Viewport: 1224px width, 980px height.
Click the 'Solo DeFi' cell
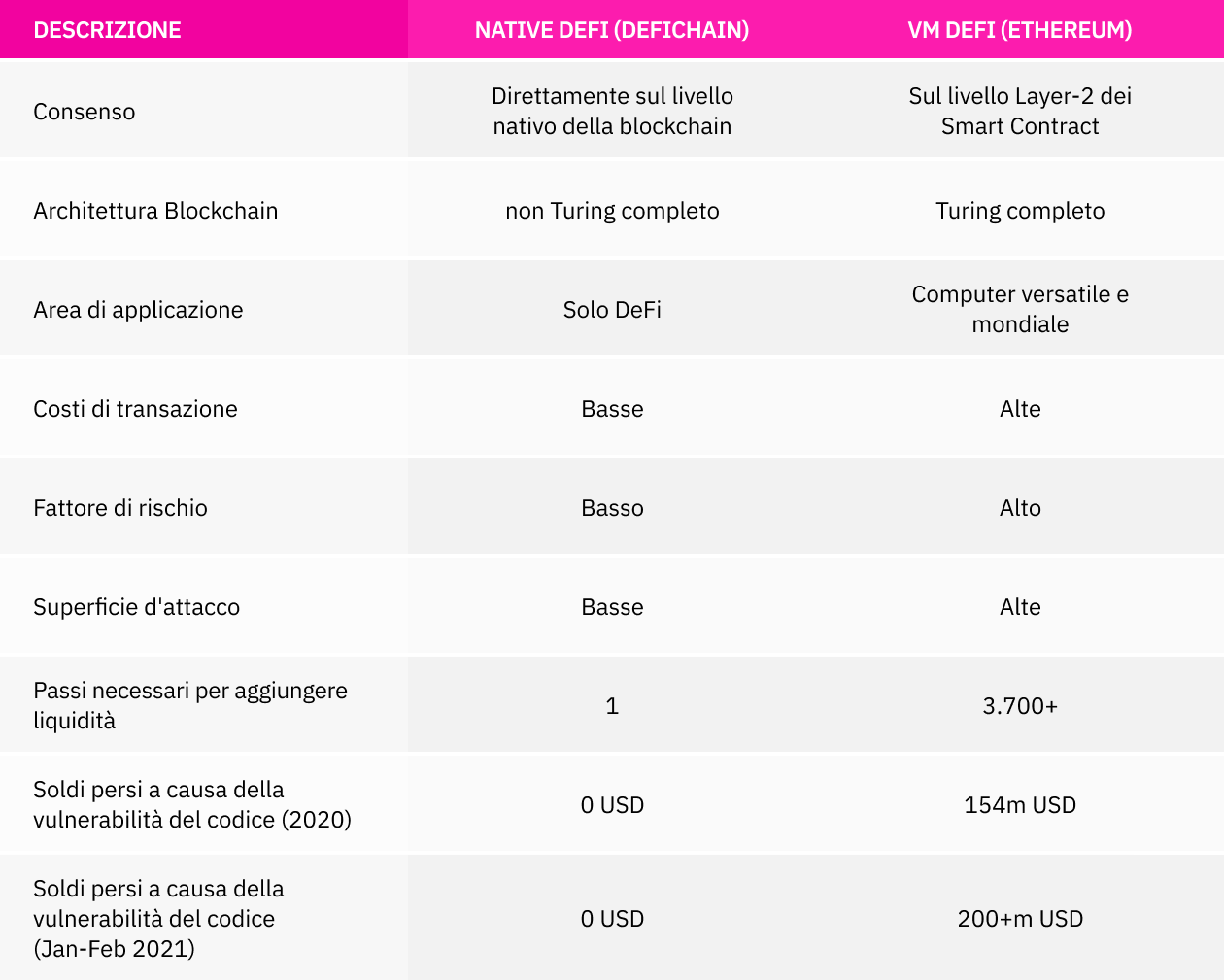click(612, 310)
